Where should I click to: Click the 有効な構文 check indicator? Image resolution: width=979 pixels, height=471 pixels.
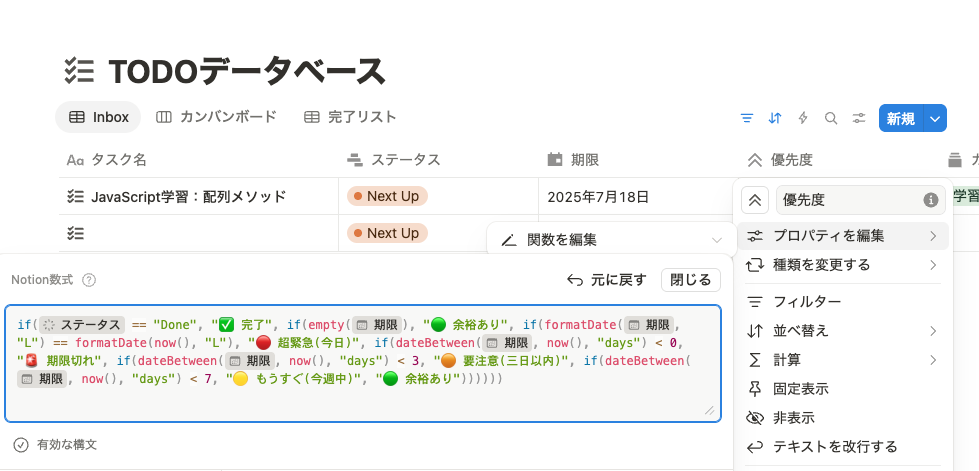pyautogui.click(x=56, y=445)
